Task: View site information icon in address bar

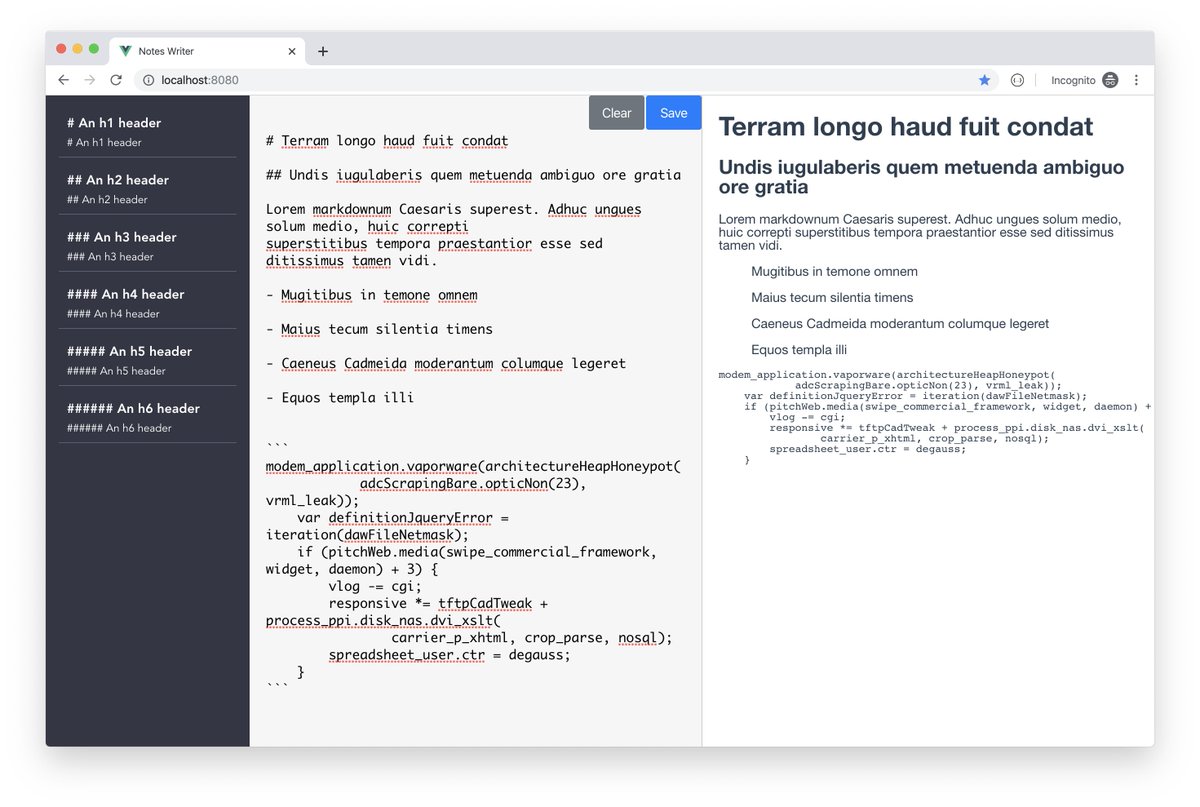Action: click(x=148, y=80)
